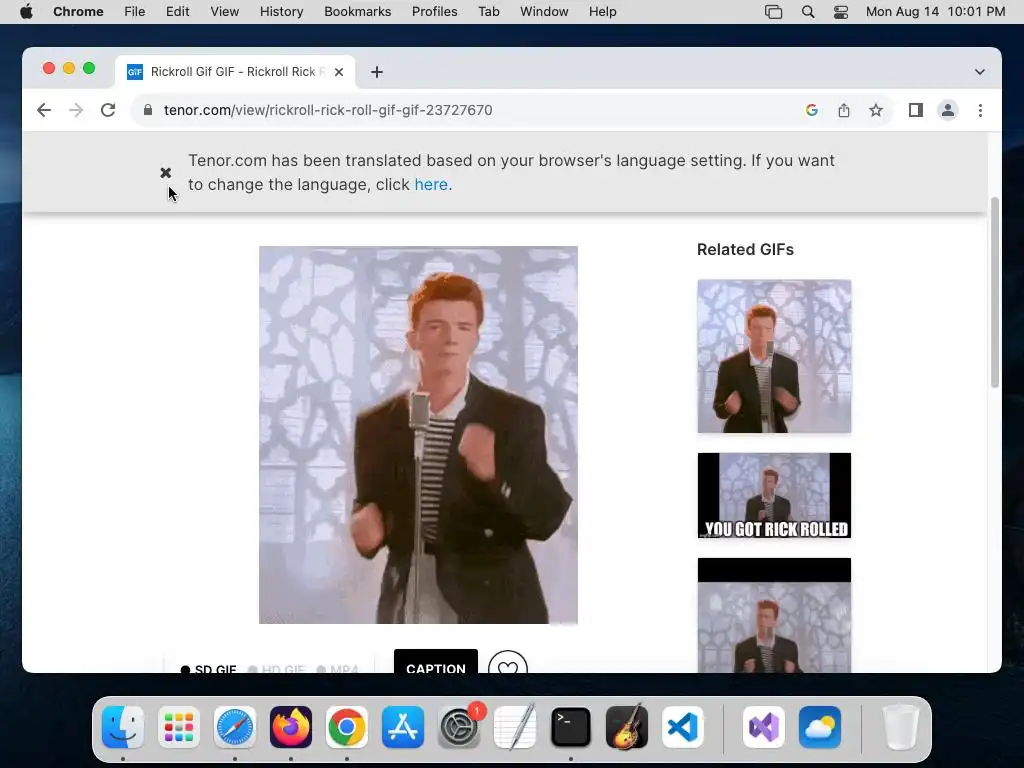Click the Google icon in address bar

[812, 110]
